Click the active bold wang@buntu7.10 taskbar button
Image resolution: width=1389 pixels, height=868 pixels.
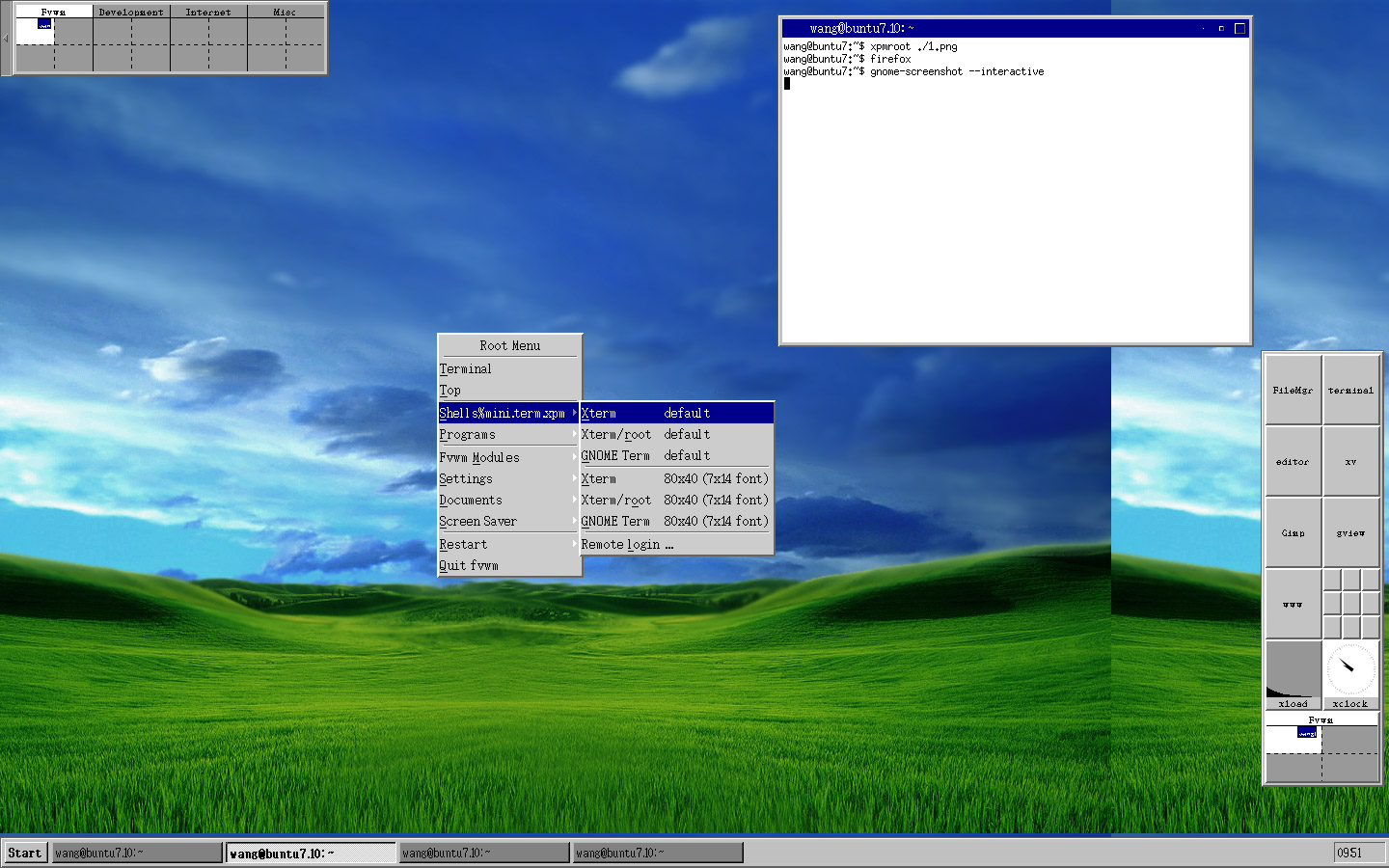[x=311, y=853]
